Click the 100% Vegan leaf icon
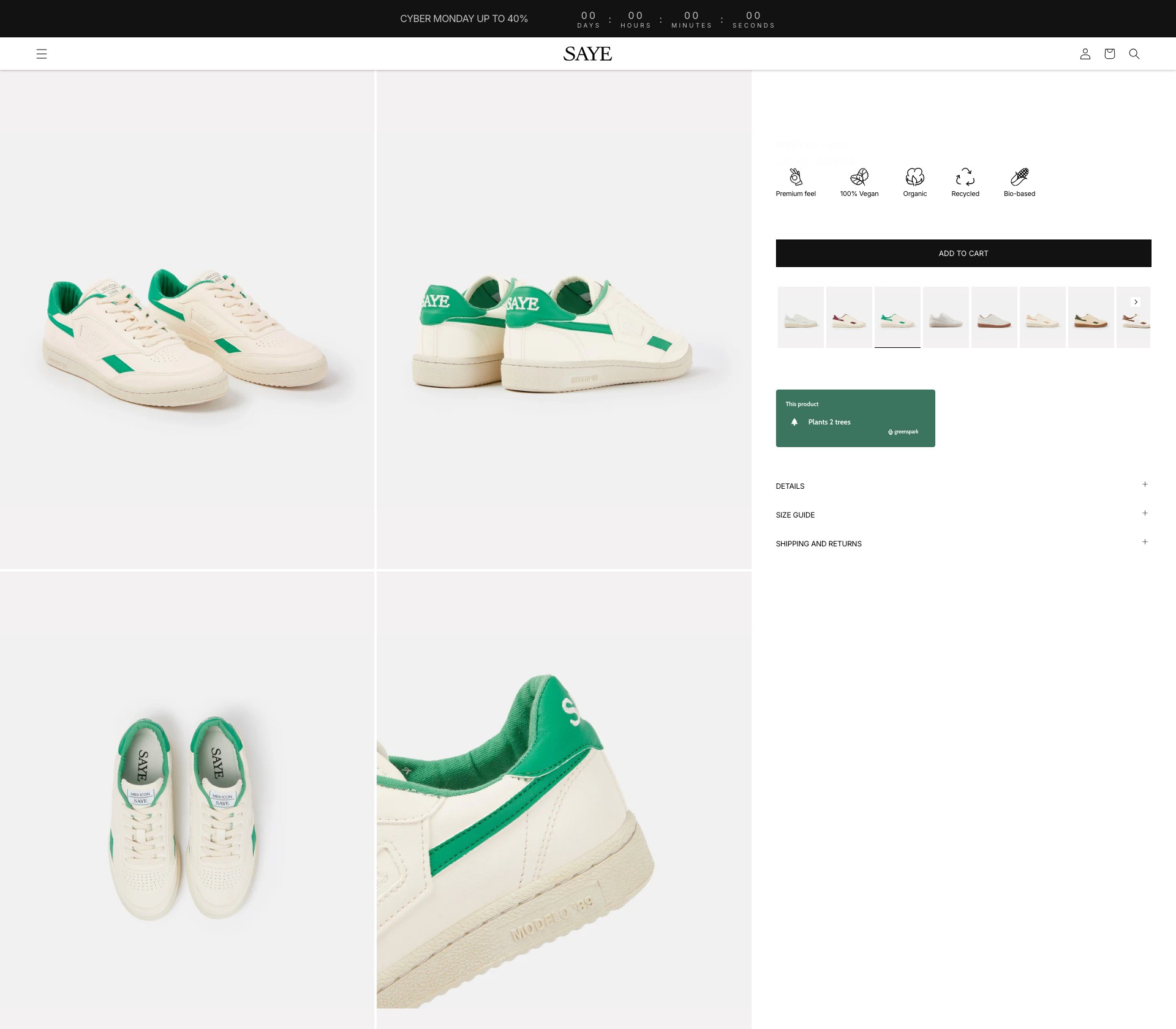1176x1029 pixels. click(859, 177)
